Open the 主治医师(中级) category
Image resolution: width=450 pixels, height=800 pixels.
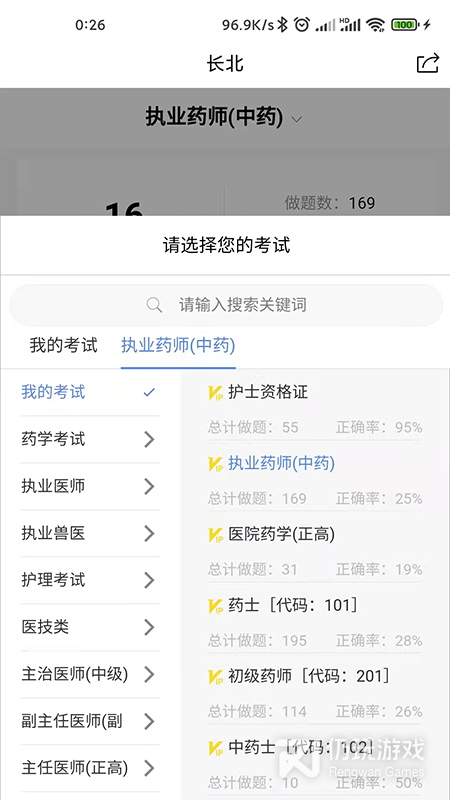click(x=90, y=674)
